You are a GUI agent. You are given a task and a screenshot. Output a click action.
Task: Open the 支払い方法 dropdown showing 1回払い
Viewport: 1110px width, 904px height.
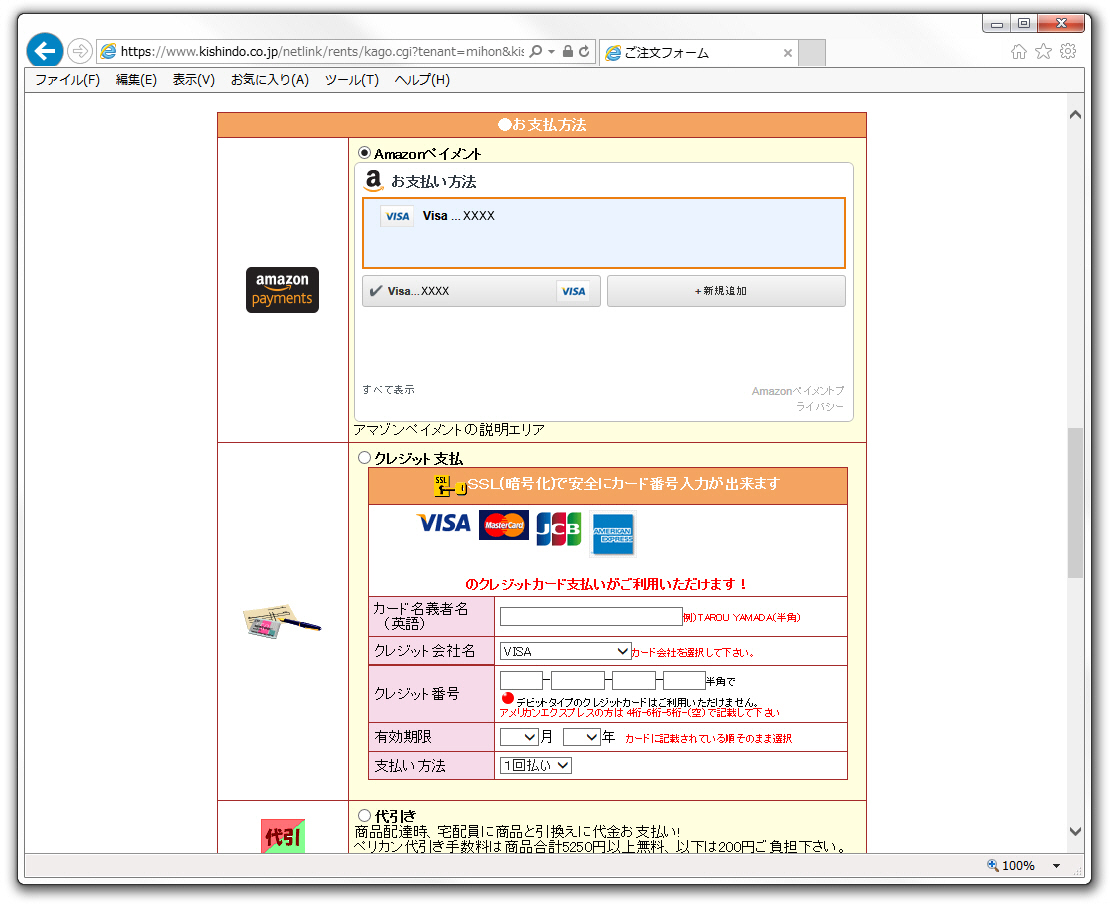(x=536, y=765)
